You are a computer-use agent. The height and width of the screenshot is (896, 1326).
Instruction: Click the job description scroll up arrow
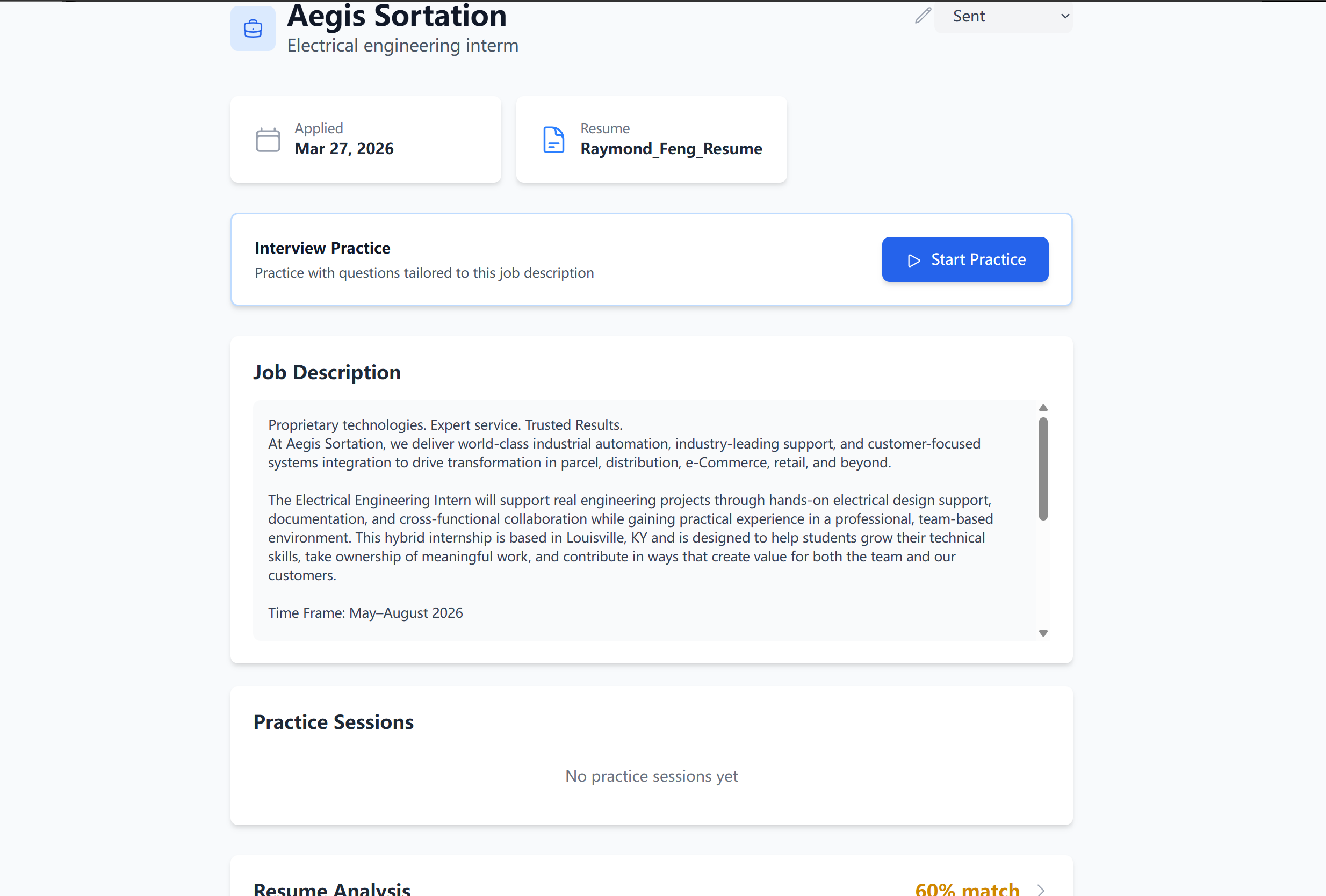1043,408
